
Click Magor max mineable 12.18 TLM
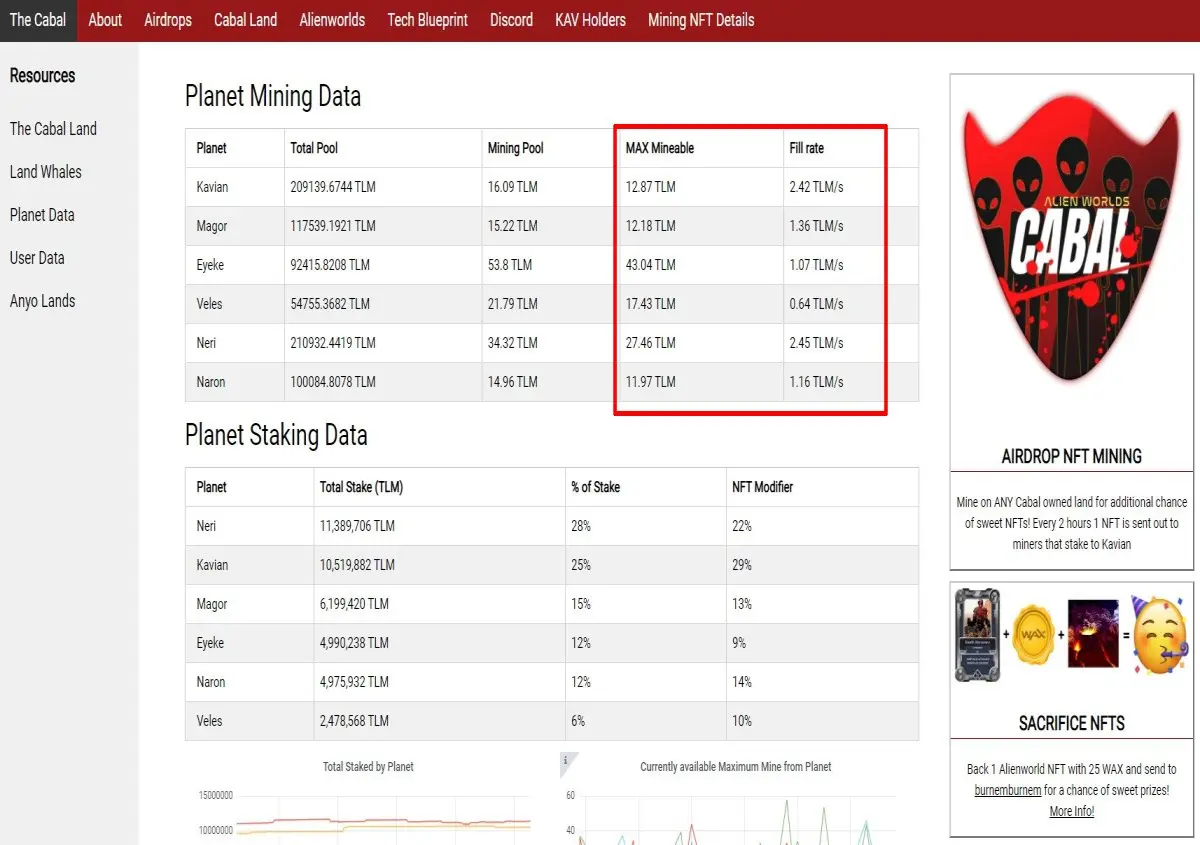tap(651, 226)
